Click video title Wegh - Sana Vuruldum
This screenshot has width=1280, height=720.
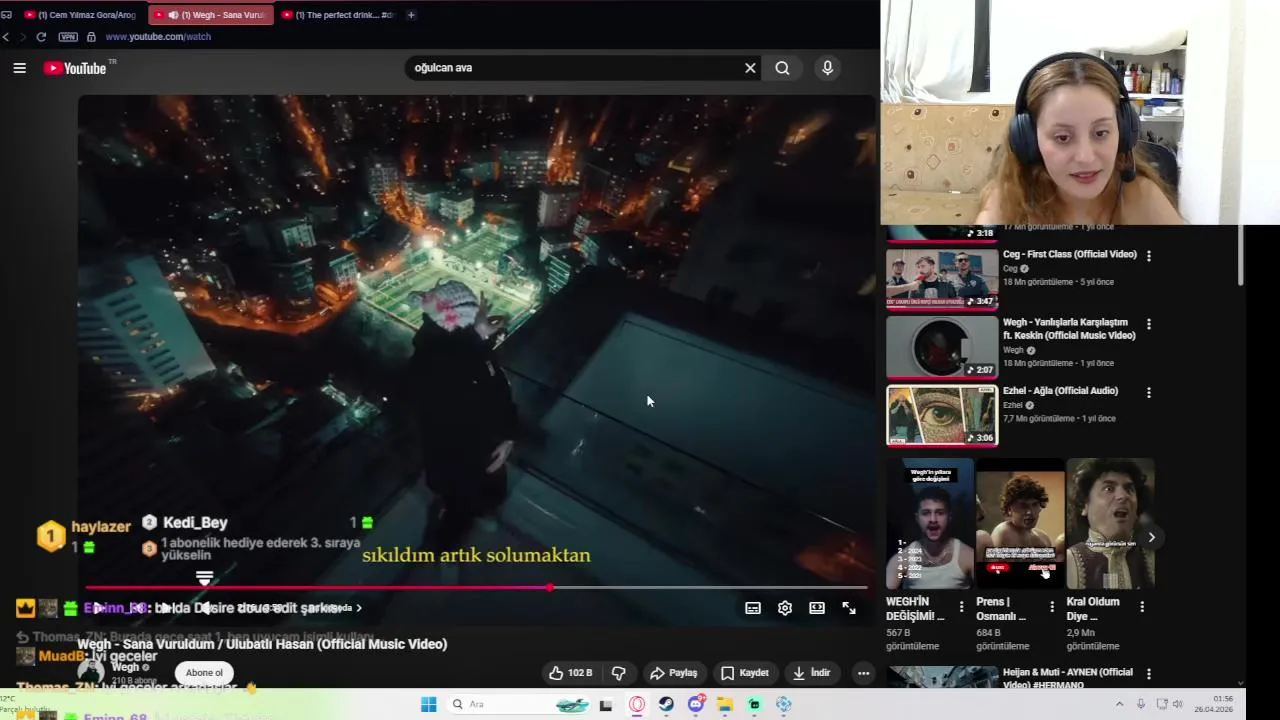tap(263, 644)
